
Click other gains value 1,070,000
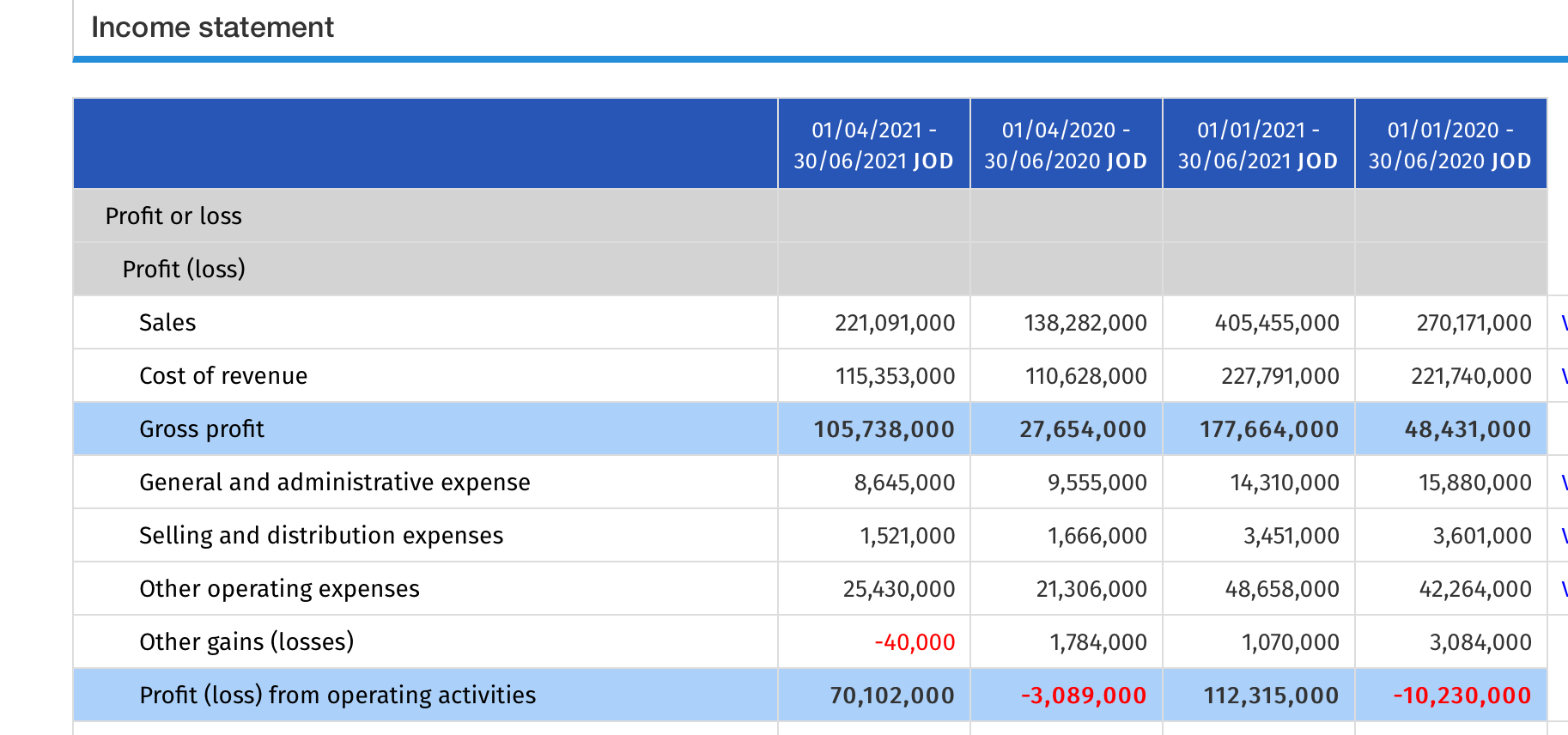pyautogui.click(x=1291, y=642)
